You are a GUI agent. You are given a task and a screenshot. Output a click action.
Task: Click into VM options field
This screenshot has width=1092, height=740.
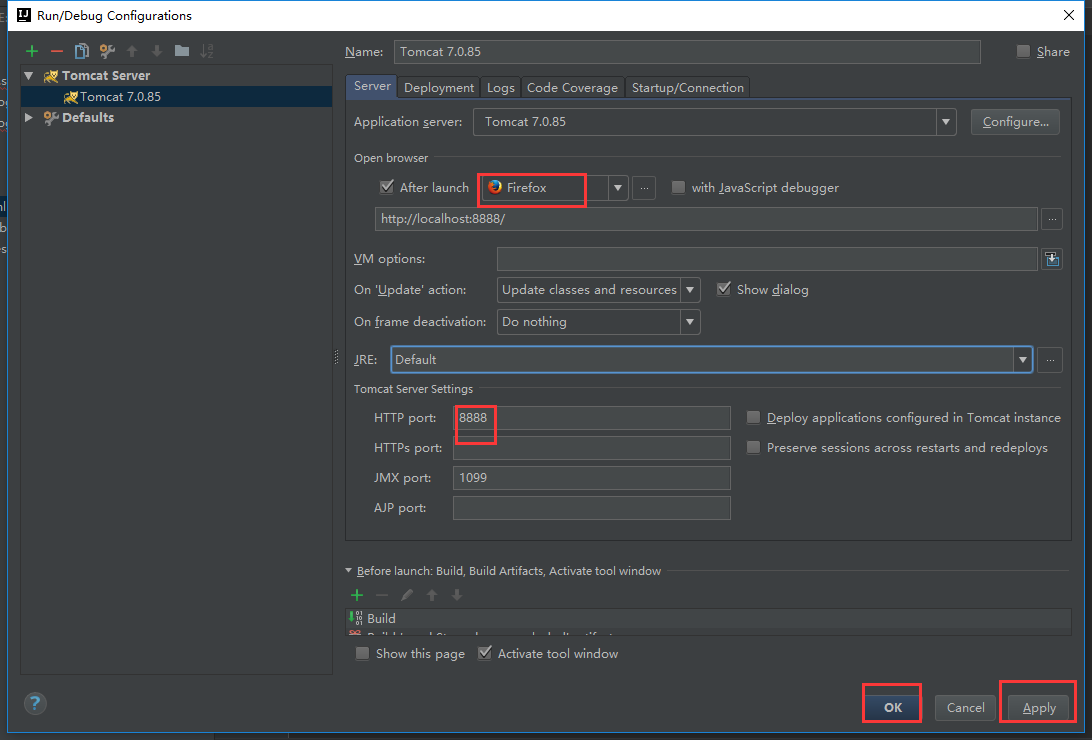tap(767, 259)
